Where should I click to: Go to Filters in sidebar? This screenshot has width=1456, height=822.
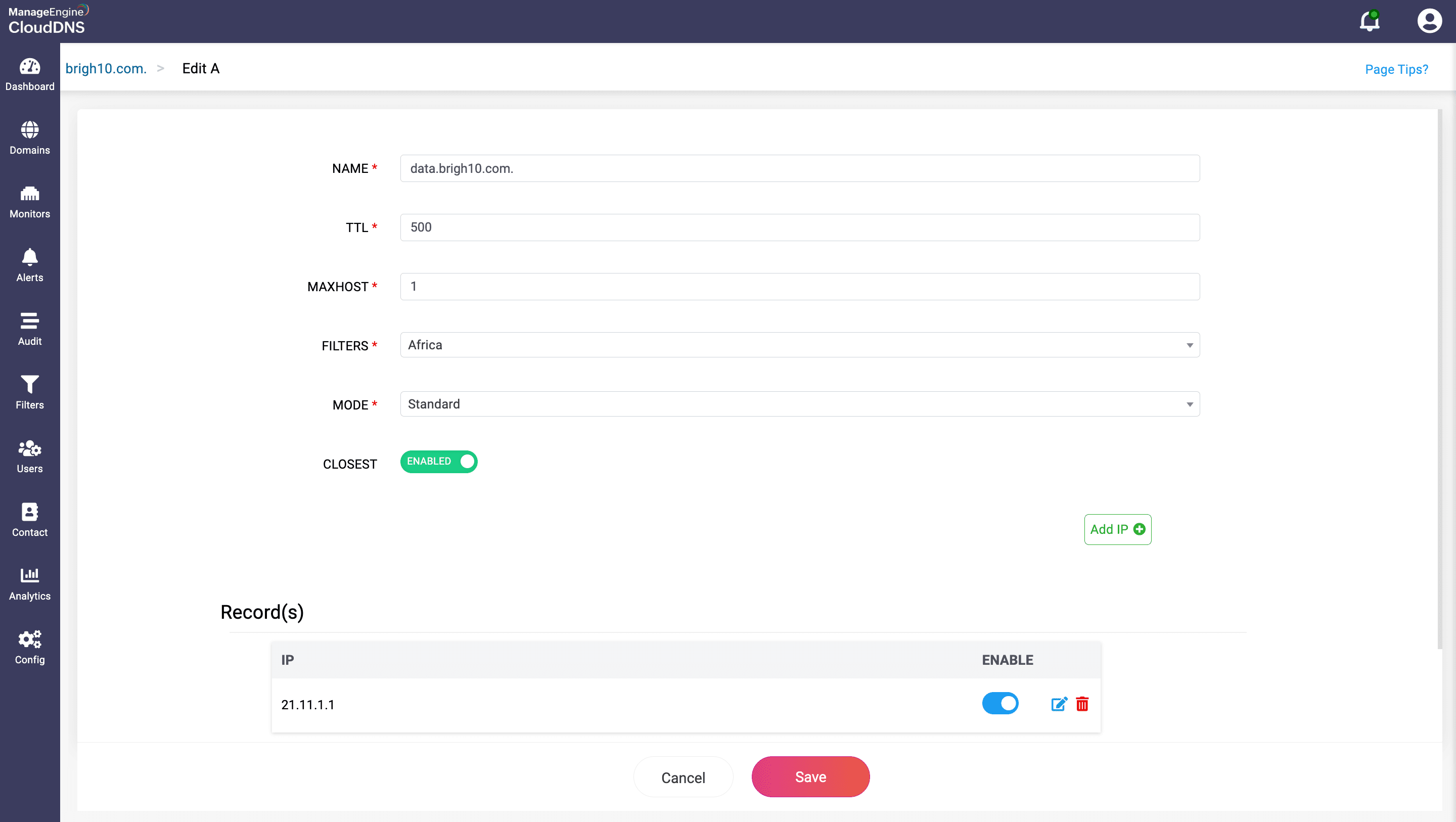[x=30, y=393]
